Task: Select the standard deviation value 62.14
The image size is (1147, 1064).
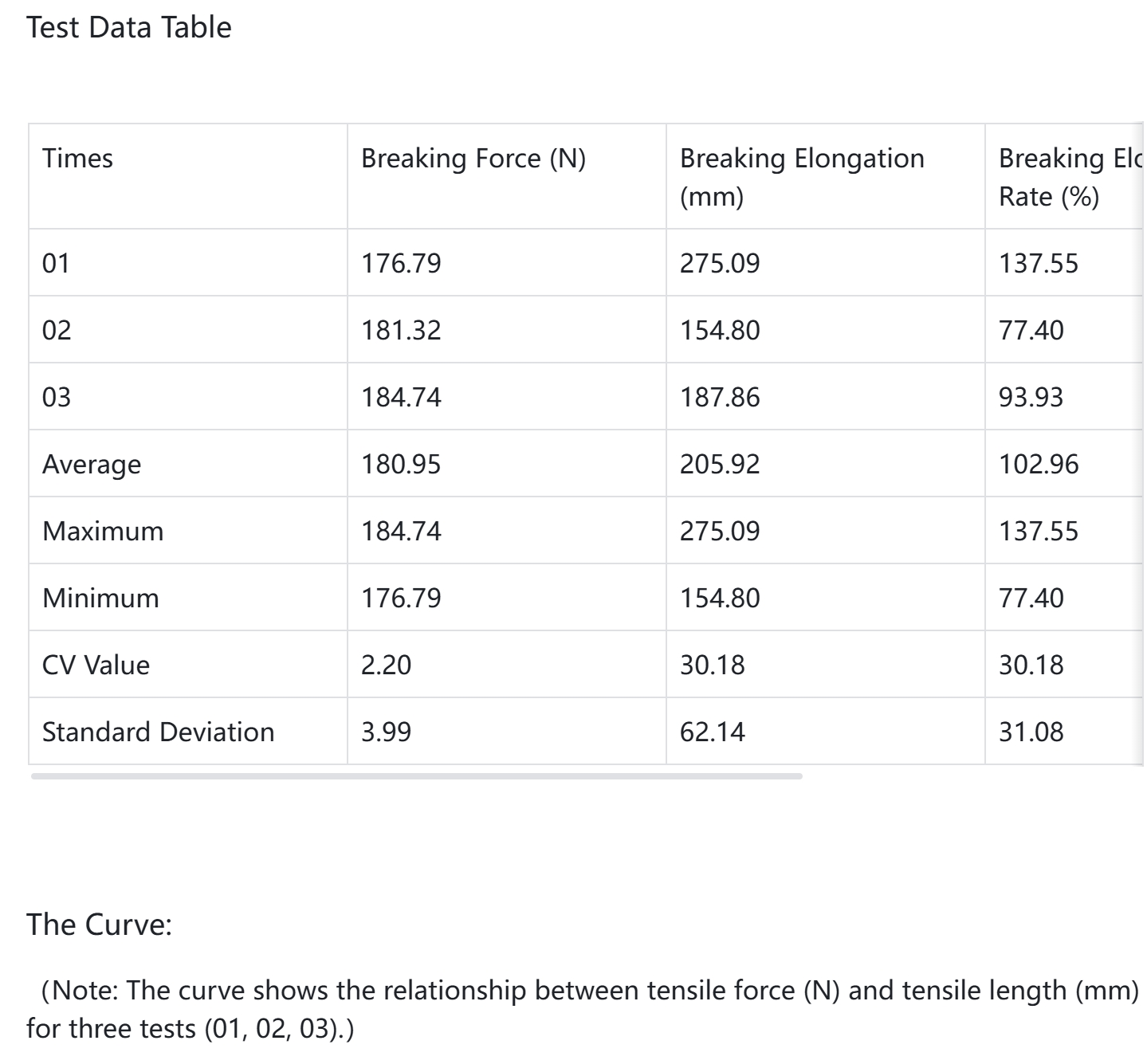Action: (713, 732)
